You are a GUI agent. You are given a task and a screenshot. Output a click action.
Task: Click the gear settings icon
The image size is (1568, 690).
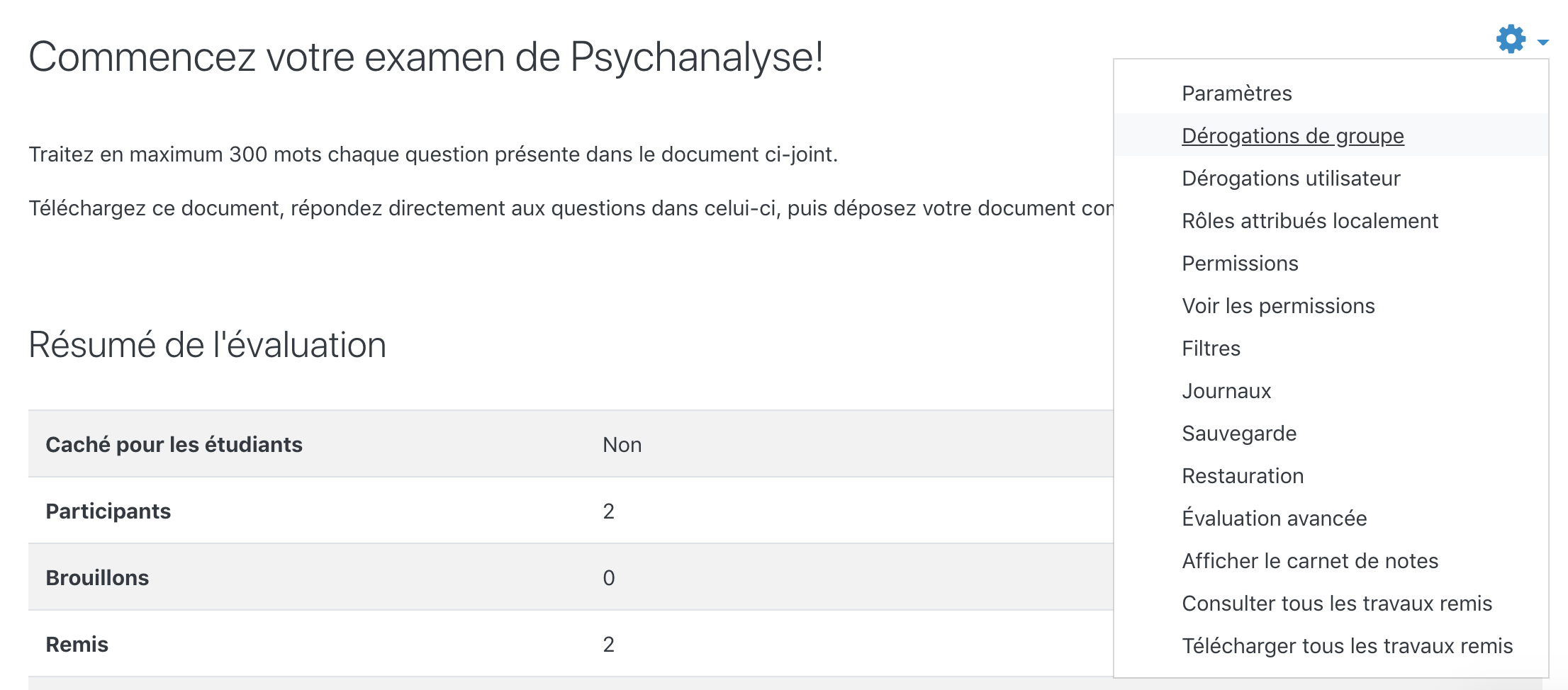click(1511, 39)
